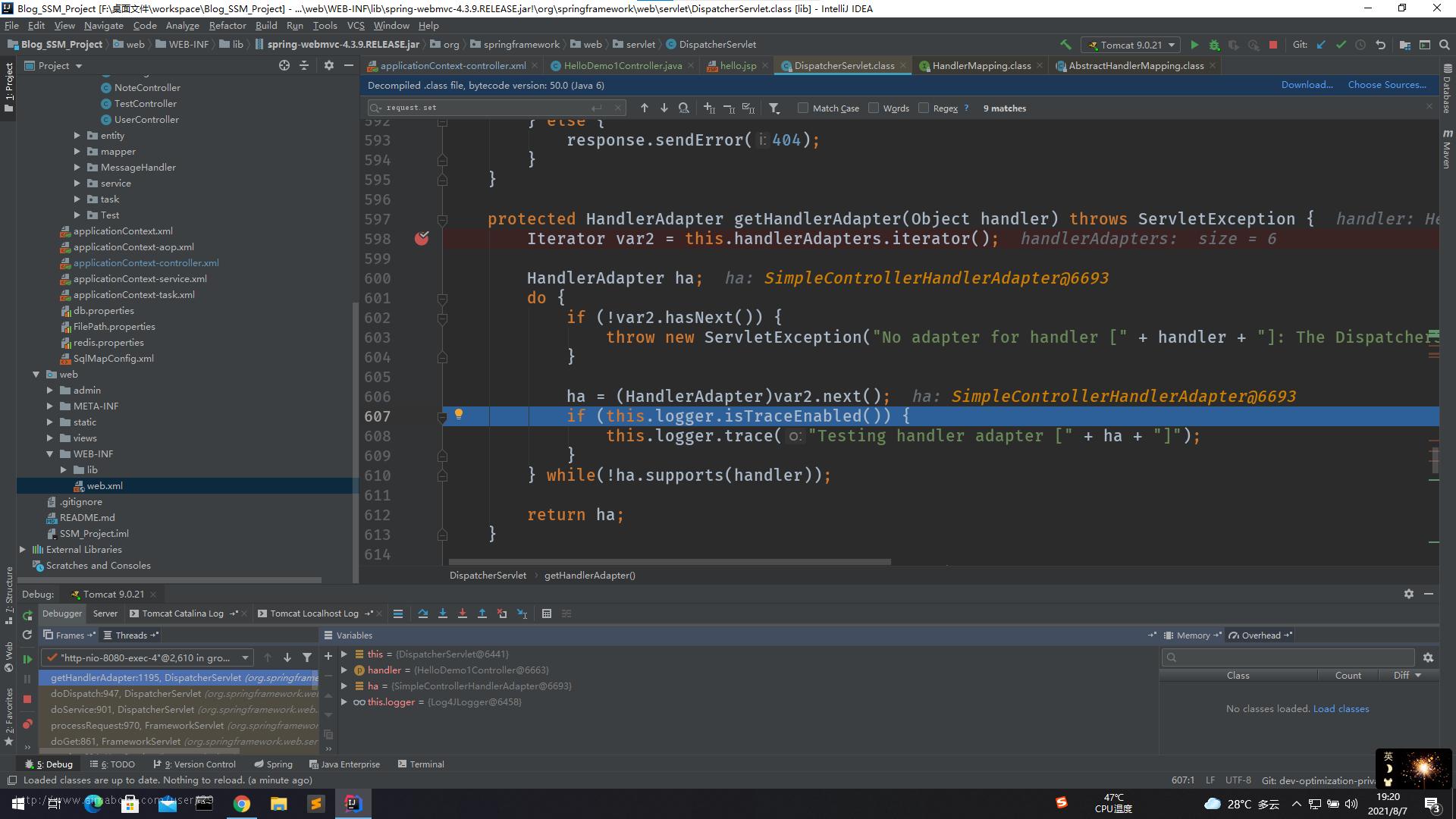The height and width of the screenshot is (819, 1456).
Task: Click Step Out in debugger toolbar
Action: [x=482, y=613]
